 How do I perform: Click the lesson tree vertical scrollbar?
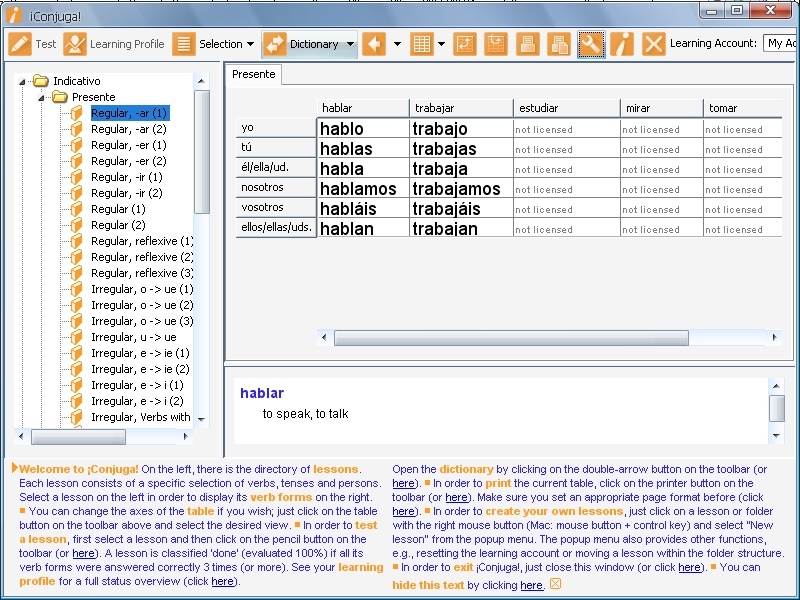click(x=202, y=152)
